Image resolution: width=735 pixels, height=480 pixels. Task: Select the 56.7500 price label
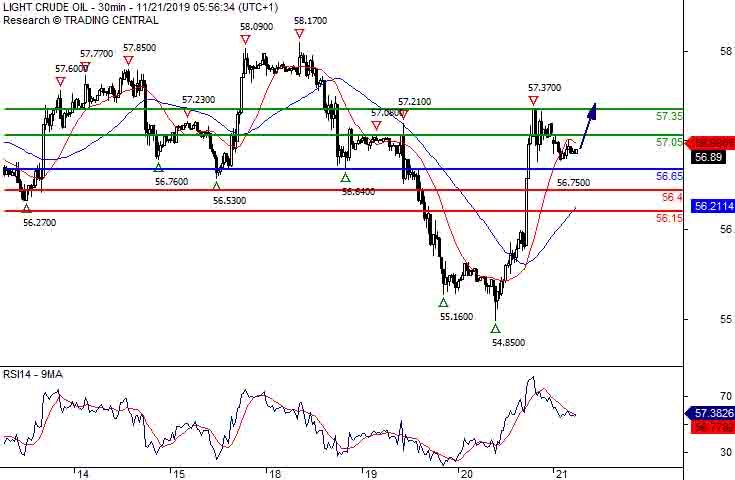click(573, 183)
